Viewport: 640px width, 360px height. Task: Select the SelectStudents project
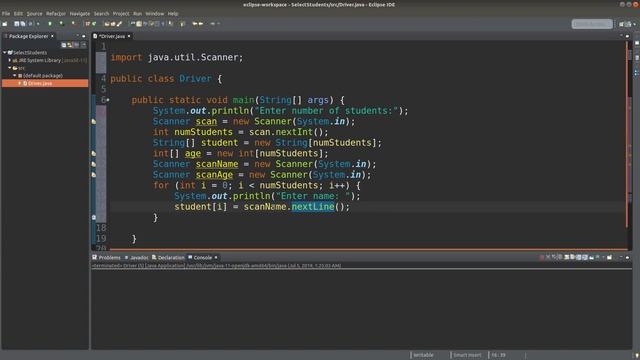(x=30, y=53)
